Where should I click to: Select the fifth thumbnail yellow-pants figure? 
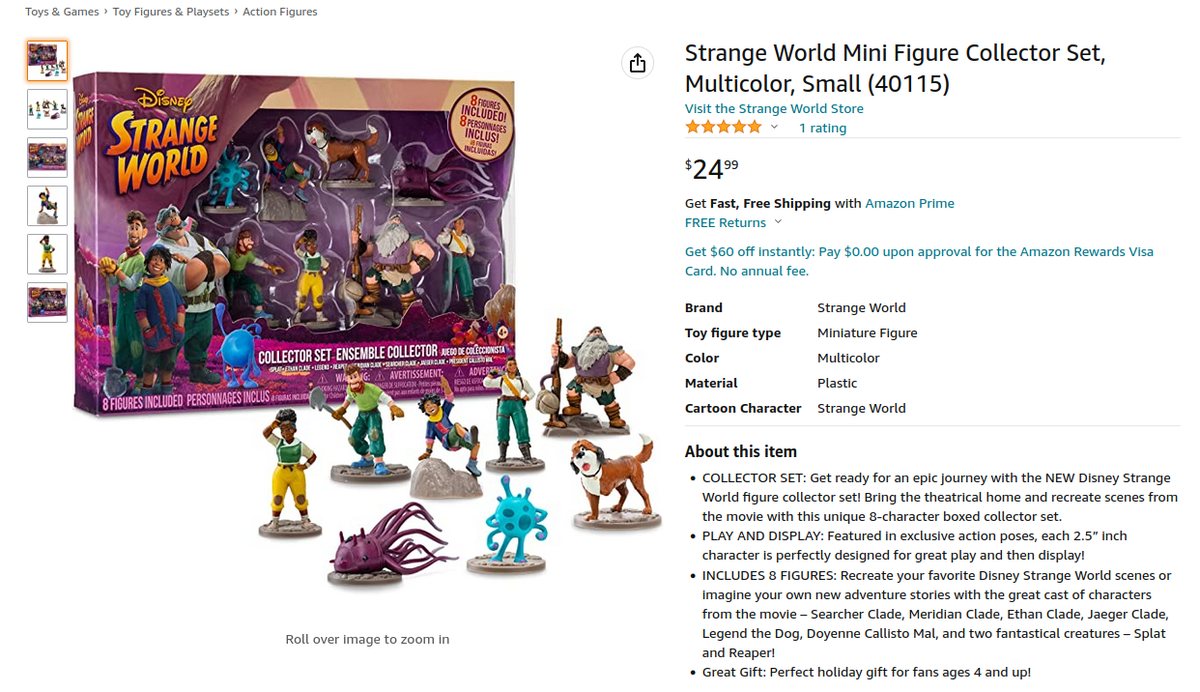(47, 254)
